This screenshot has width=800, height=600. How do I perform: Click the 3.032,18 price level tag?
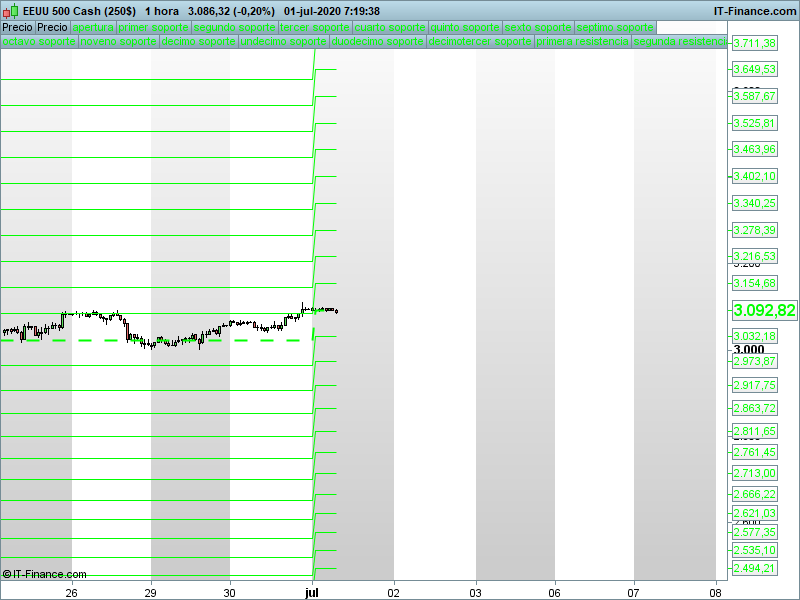pyautogui.click(x=755, y=336)
